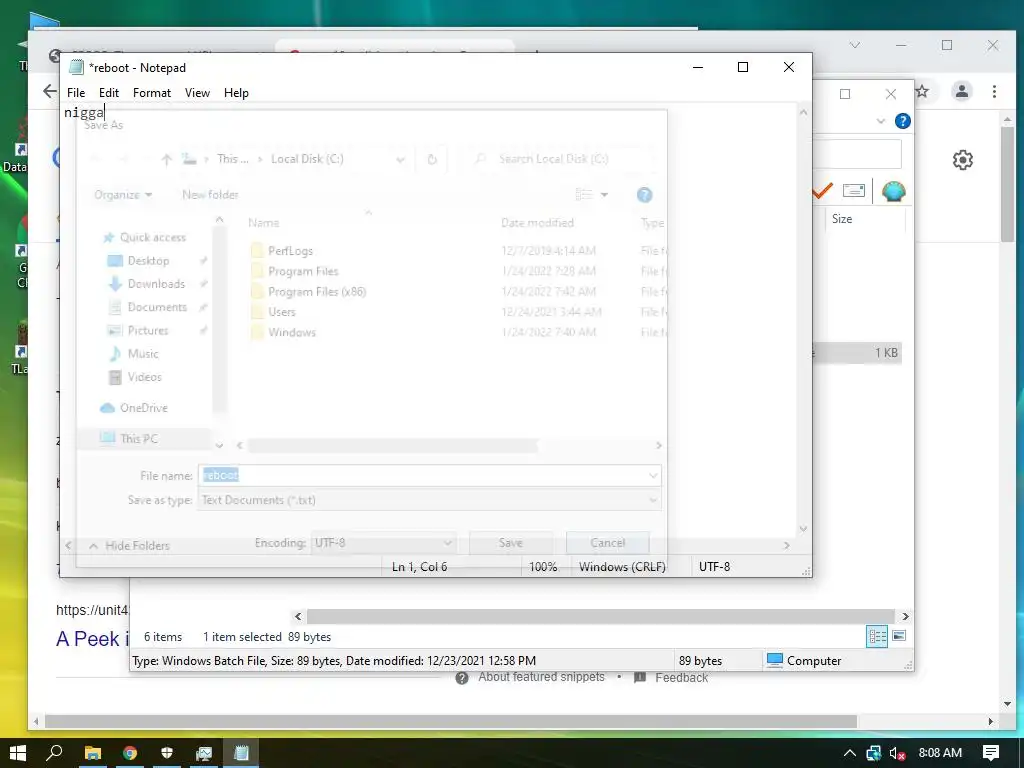The height and width of the screenshot is (768, 1024).
Task: Click the refresh icon in address bar
Action: [432, 159]
